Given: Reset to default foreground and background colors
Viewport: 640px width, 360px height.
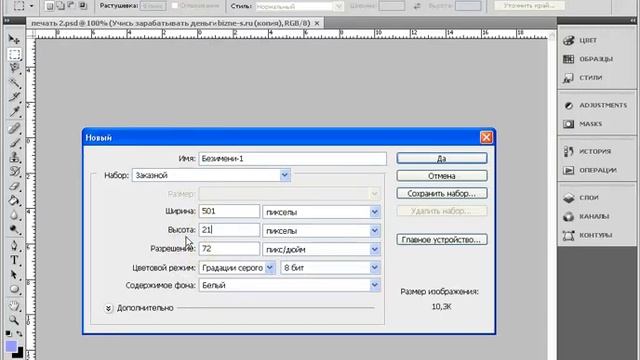Looking at the screenshot, I should [9, 333].
